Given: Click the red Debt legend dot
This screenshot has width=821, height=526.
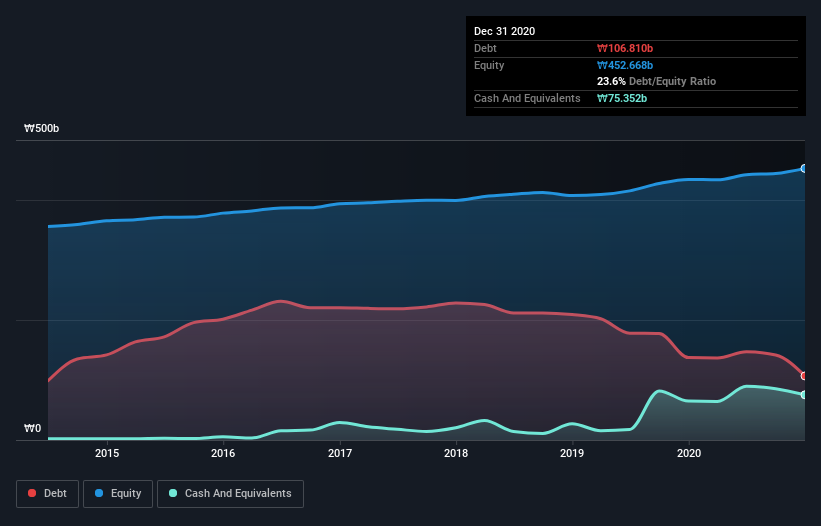Looking at the screenshot, I should [32, 493].
